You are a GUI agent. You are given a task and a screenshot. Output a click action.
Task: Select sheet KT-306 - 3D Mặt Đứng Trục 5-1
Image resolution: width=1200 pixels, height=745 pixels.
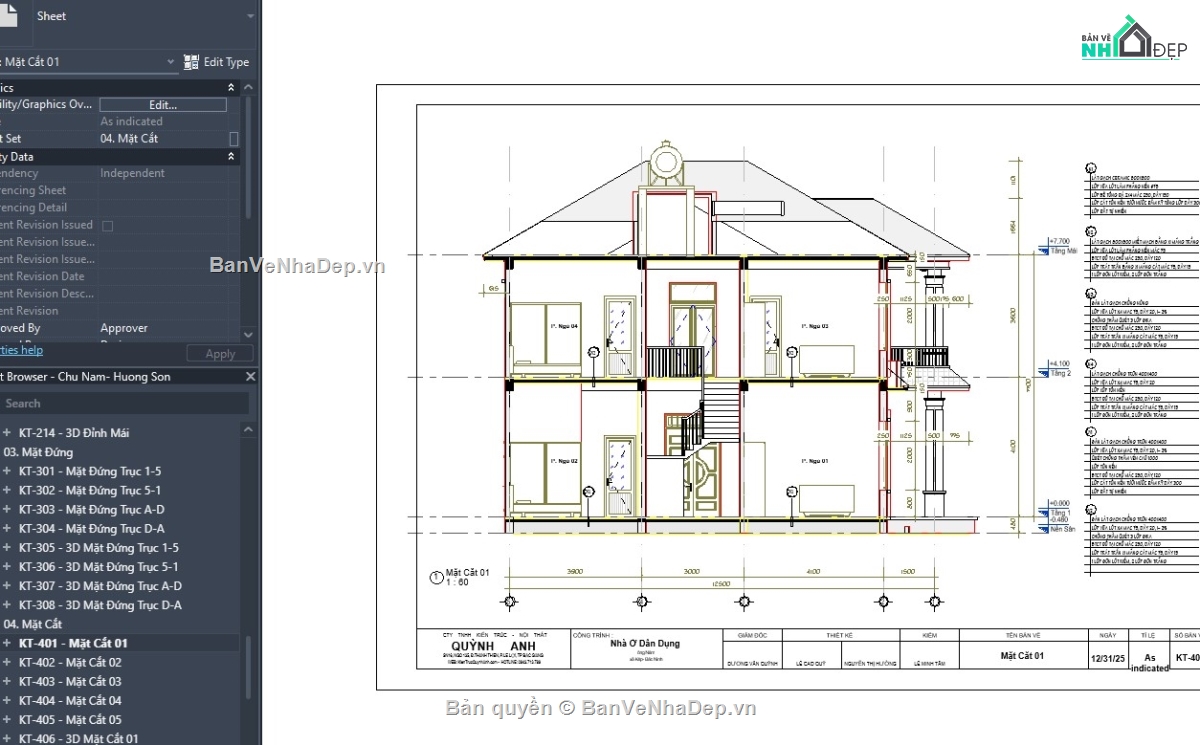99,567
